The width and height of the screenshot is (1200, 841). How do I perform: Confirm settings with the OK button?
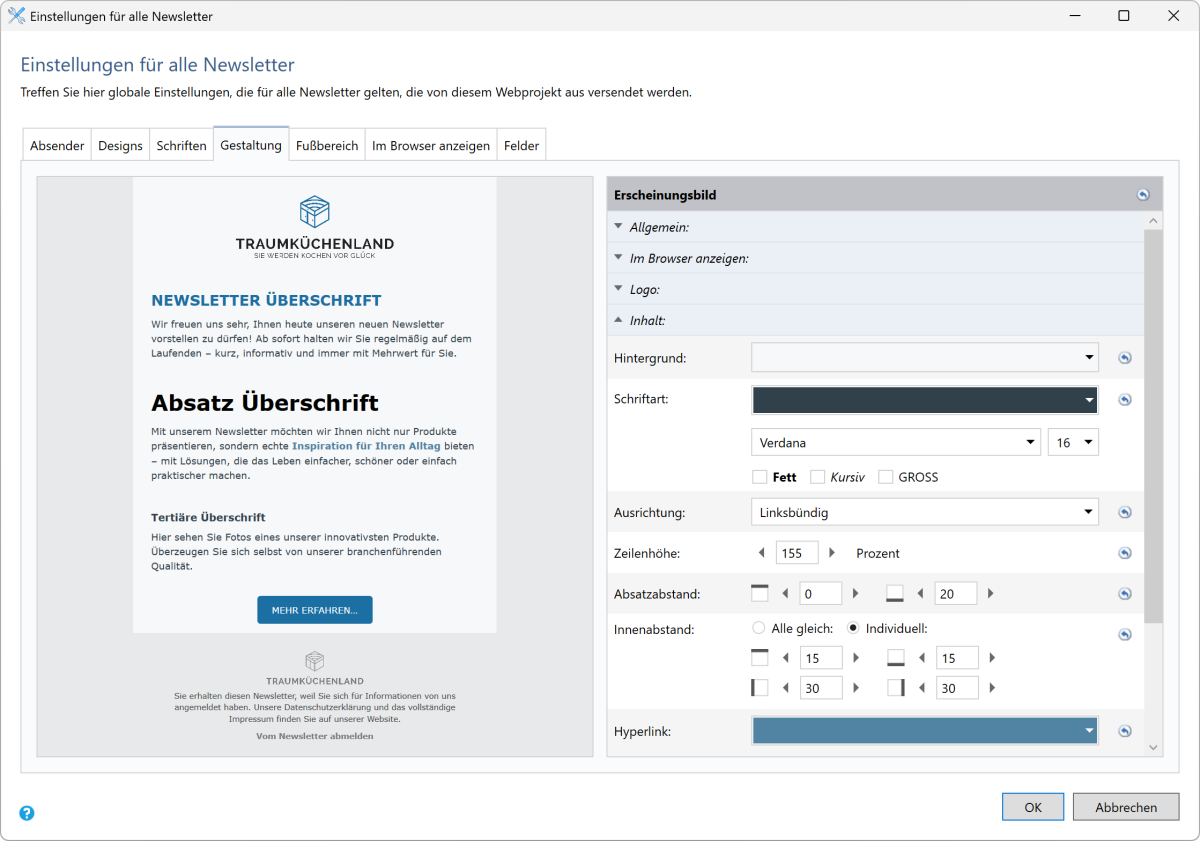pos(1032,807)
